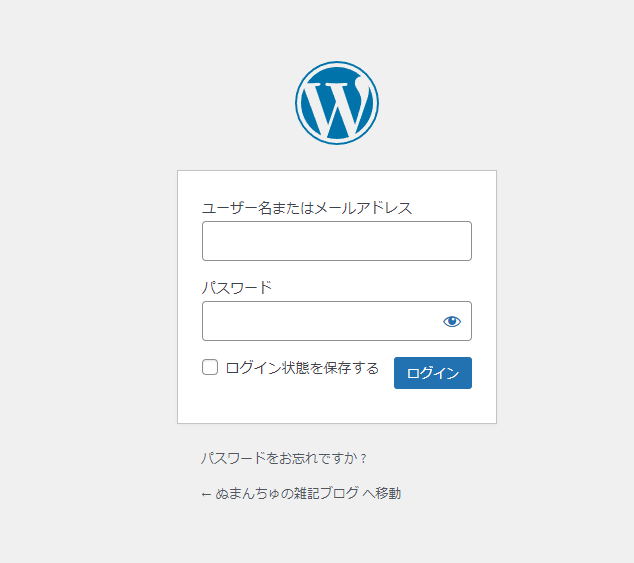634x563 pixels.
Task: Click the WordPress logo
Action: coord(337,103)
